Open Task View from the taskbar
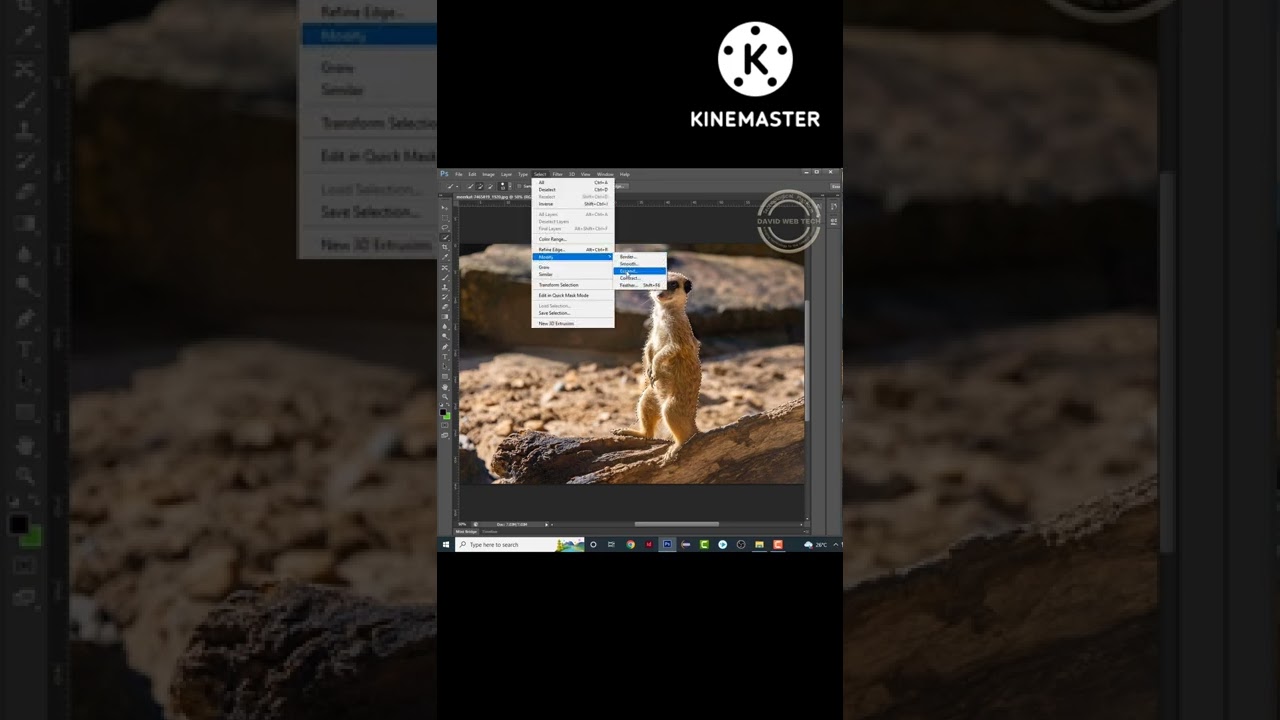This screenshot has width=1280, height=720. click(x=611, y=545)
